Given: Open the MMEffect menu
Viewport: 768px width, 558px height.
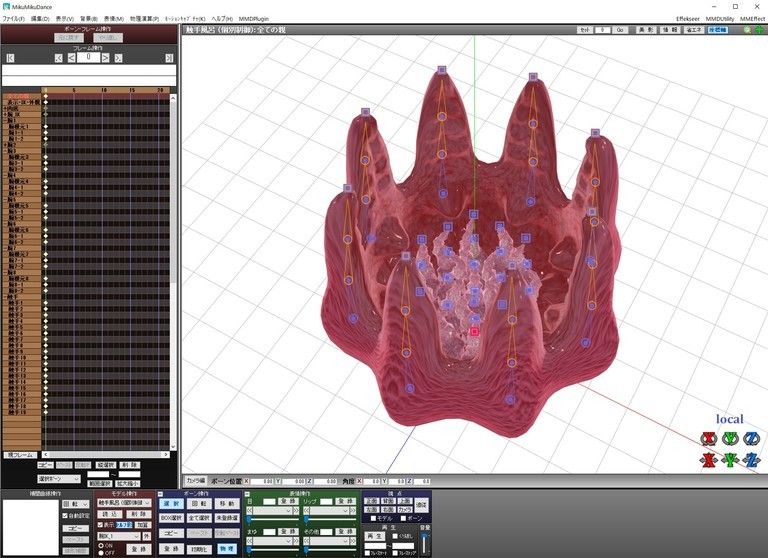Looking at the screenshot, I should pos(752,19).
